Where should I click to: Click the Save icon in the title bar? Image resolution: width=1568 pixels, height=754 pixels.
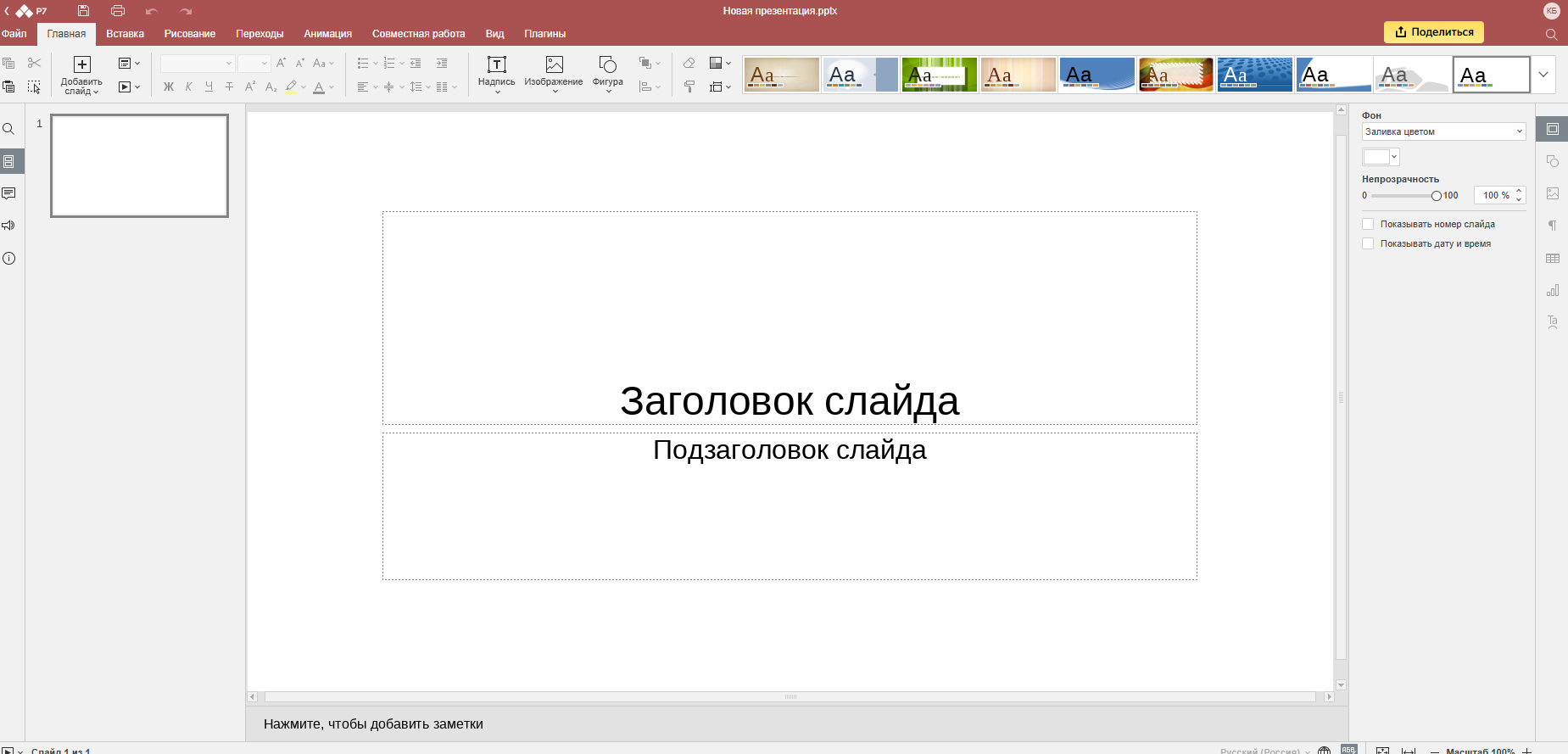(x=83, y=11)
